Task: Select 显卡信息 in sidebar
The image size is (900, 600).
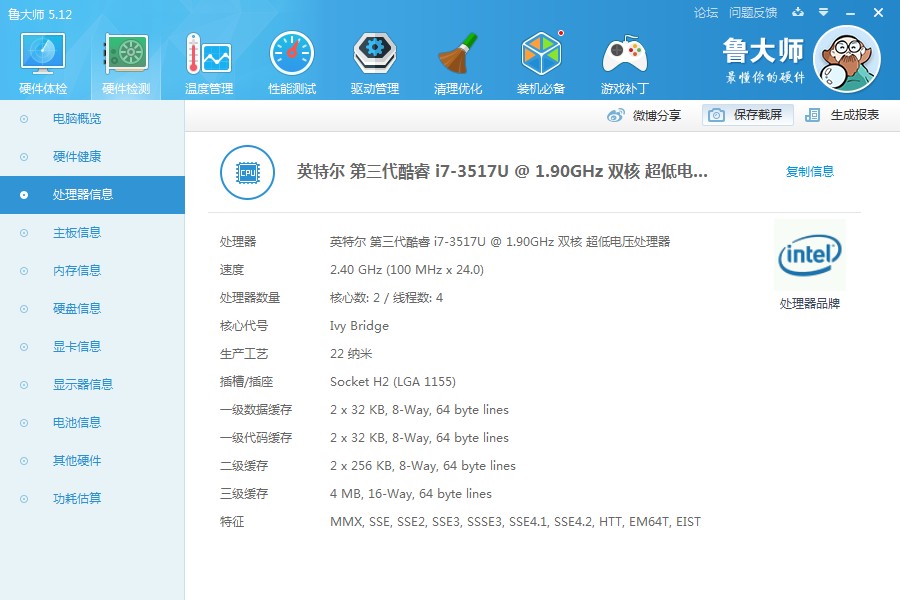Action: click(92, 347)
